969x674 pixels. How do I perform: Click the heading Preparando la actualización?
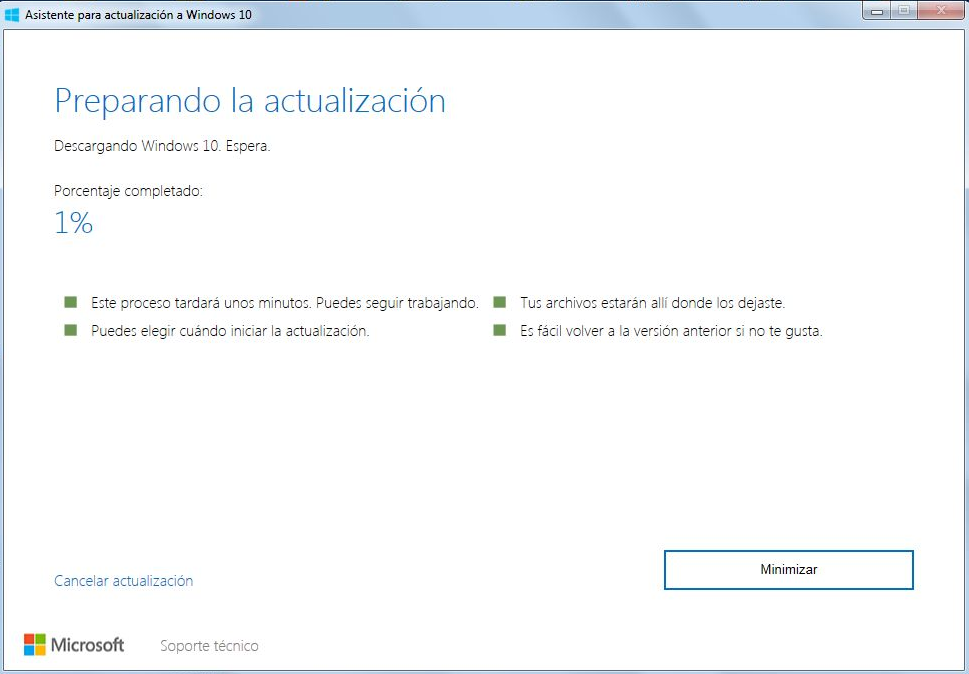click(250, 101)
